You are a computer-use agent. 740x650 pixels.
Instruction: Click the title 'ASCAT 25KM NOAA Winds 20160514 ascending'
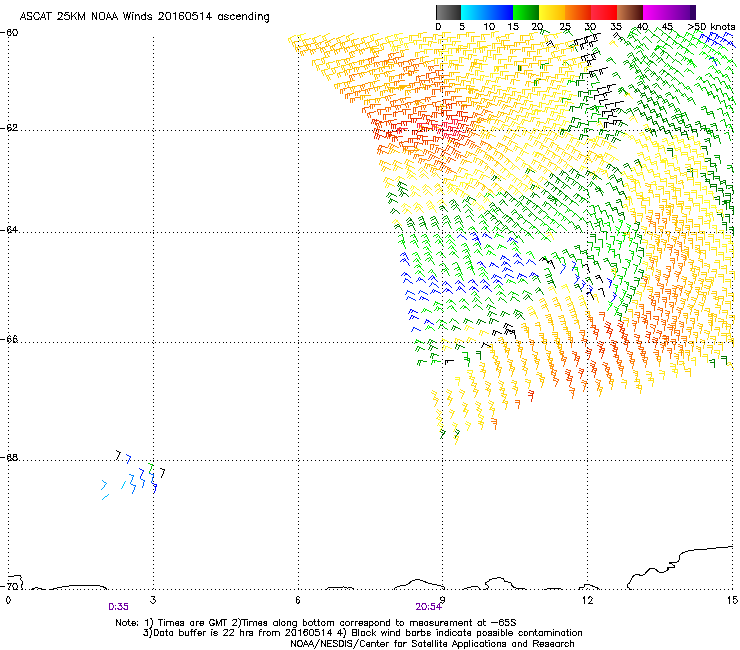tap(144, 17)
